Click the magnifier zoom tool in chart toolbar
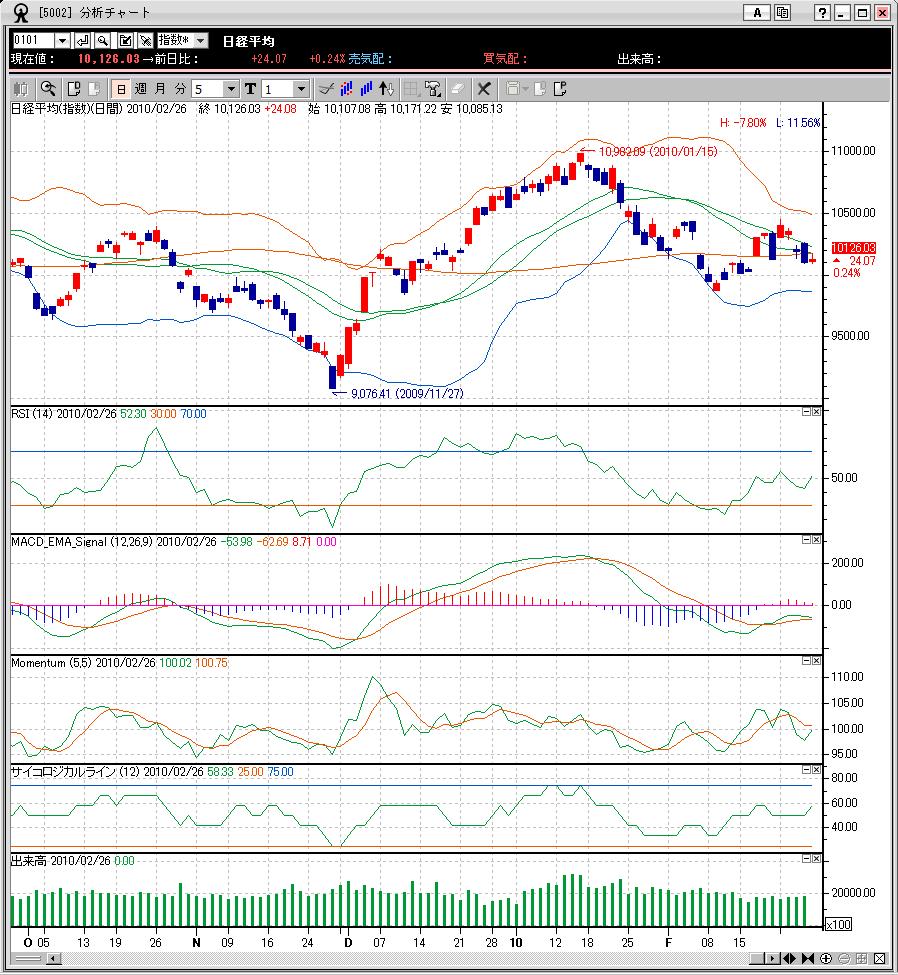Image resolution: width=898 pixels, height=975 pixels. coord(48,89)
